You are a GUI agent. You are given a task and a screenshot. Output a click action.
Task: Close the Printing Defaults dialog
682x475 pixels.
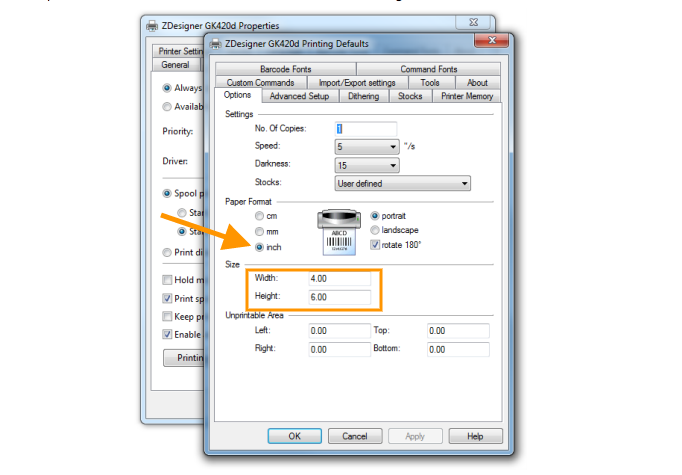click(x=491, y=40)
